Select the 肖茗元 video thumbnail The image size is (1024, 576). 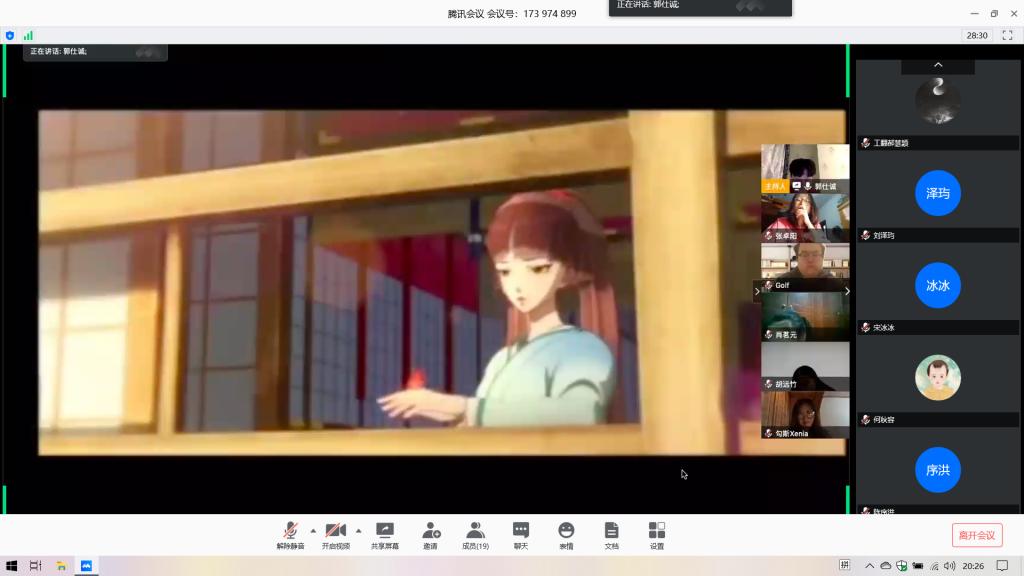click(805, 317)
